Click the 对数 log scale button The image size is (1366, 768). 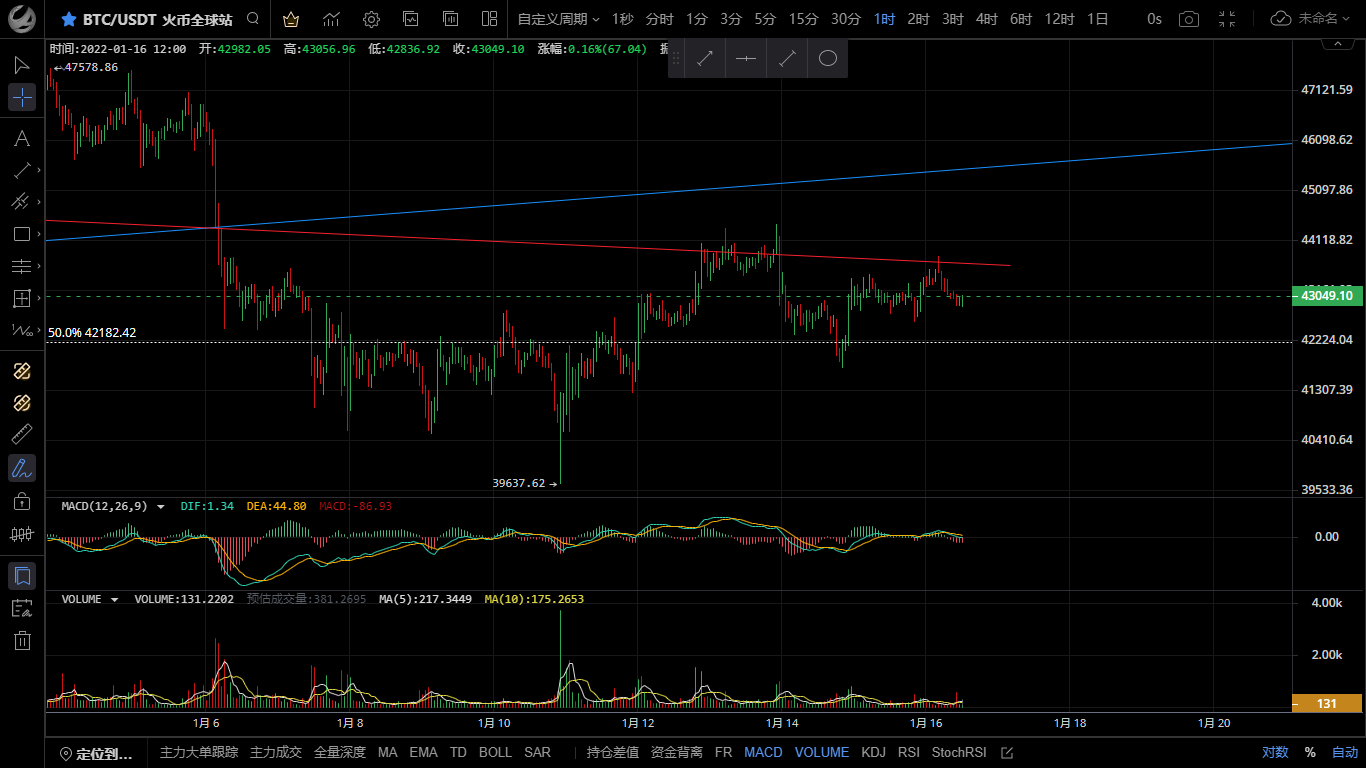[x=1275, y=752]
